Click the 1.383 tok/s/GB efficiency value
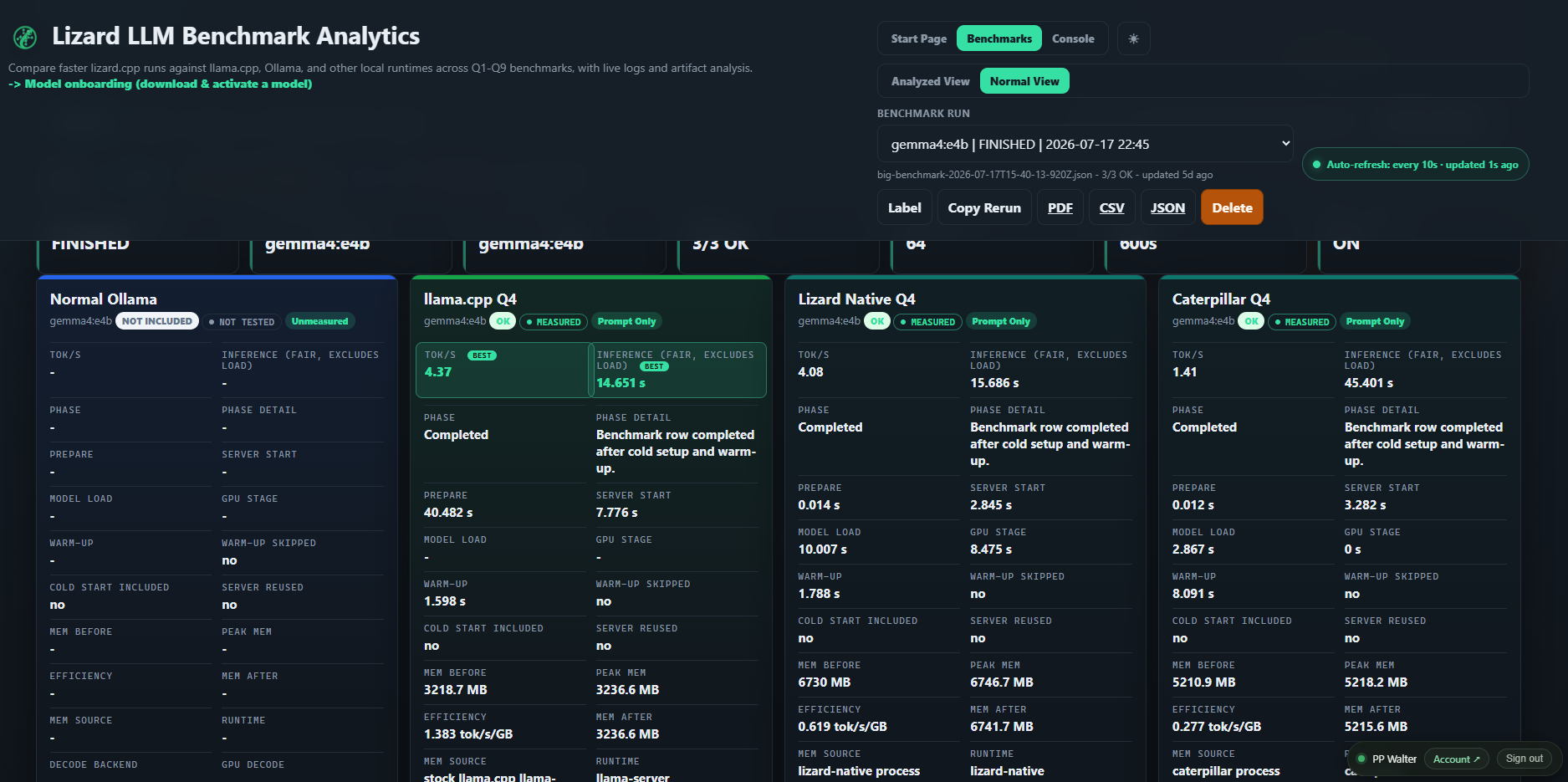The height and width of the screenshot is (782, 1568). click(468, 734)
